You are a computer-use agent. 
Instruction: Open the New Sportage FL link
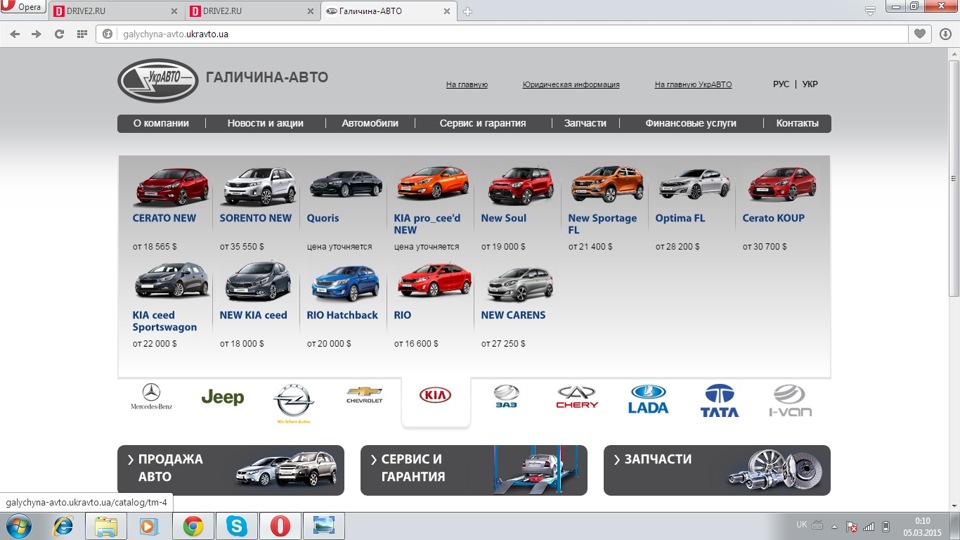click(602, 224)
